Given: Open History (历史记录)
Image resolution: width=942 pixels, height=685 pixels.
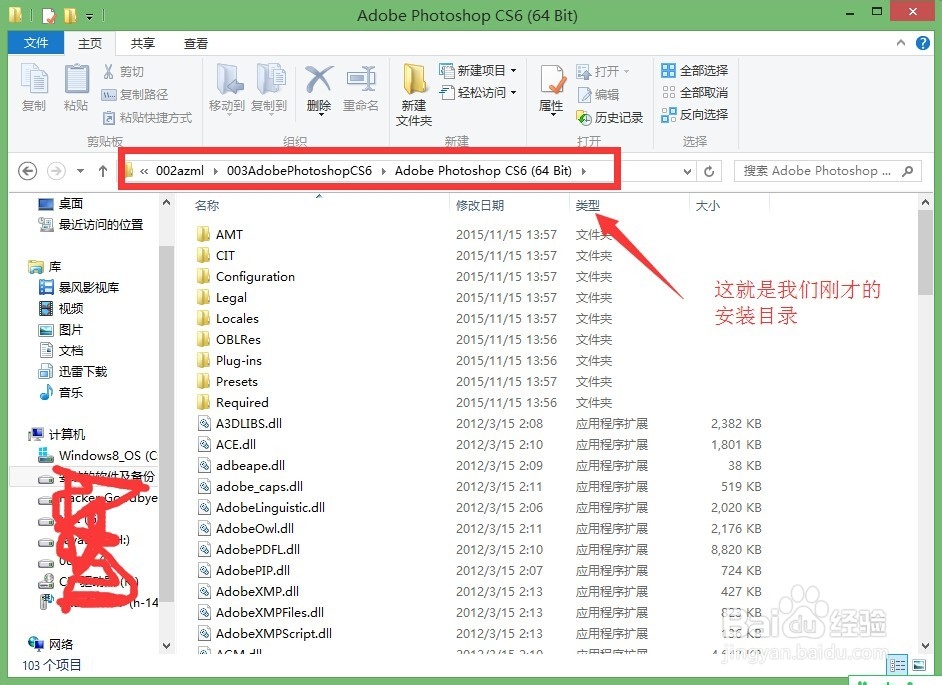Looking at the screenshot, I should click(609, 117).
